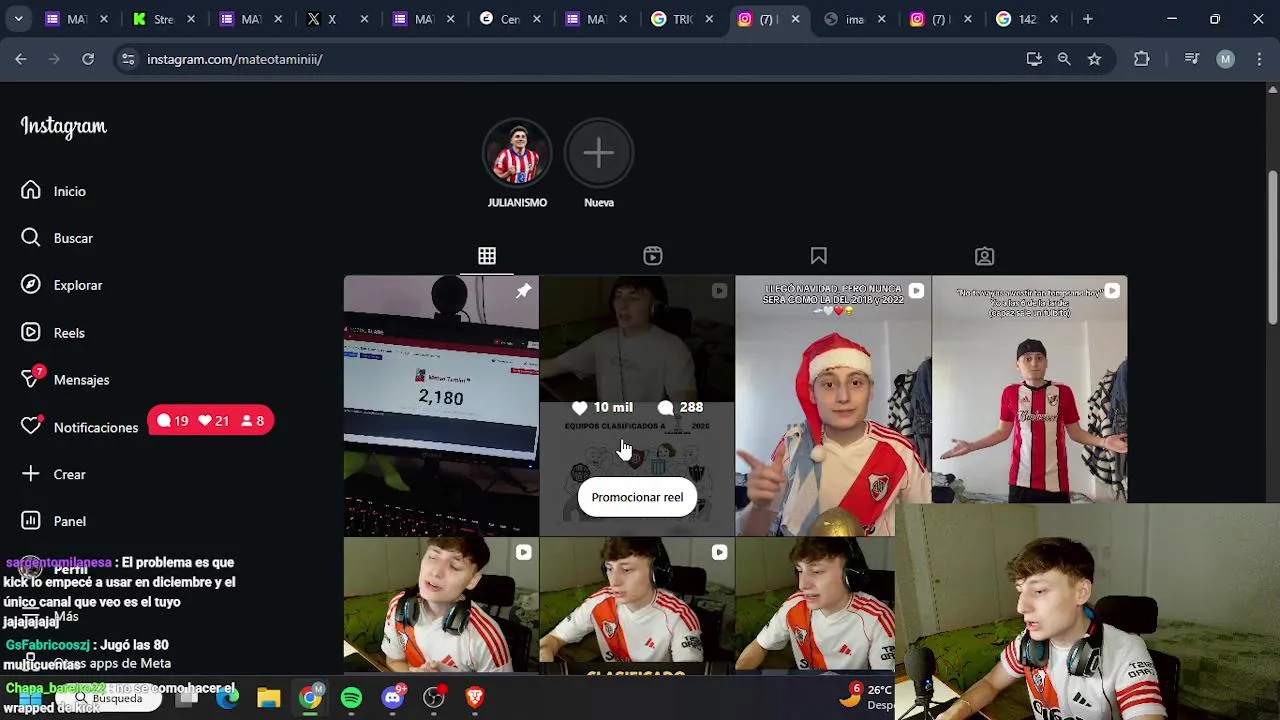Click the magnifier icon beside Buscar
This screenshot has width=1280, height=720.
click(x=31, y=238)
